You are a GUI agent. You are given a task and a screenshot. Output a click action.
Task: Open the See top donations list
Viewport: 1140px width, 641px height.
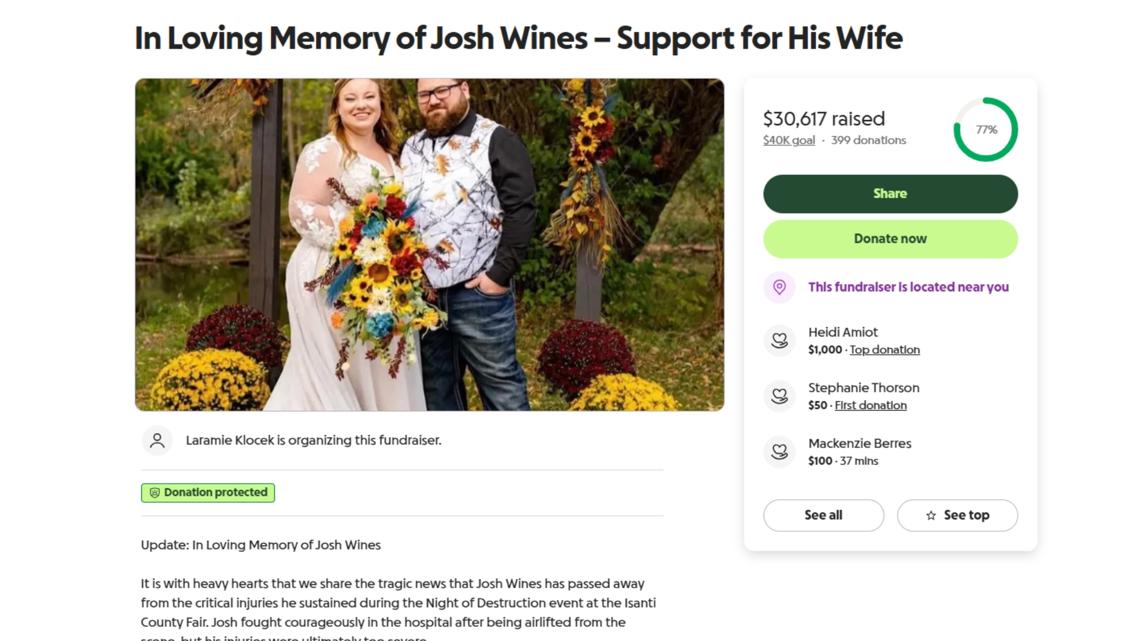coord(957,516)
